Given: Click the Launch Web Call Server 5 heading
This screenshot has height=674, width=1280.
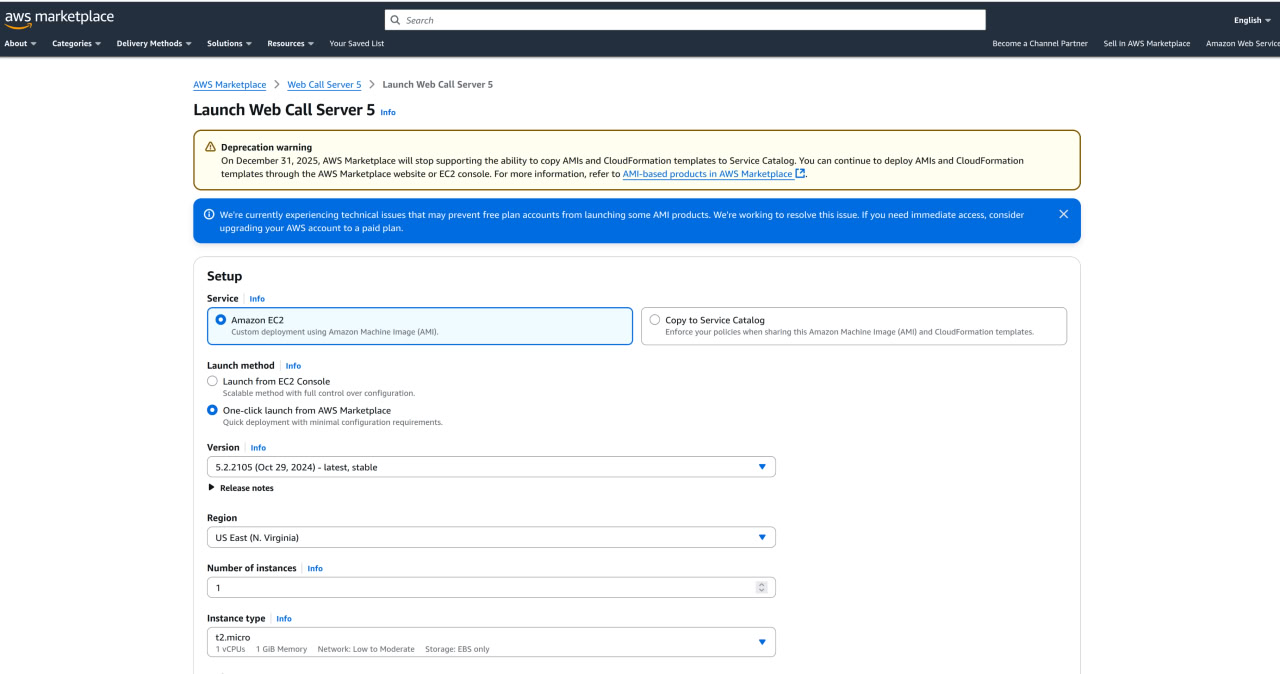Looking at the screenshot, I should (284, 110).
